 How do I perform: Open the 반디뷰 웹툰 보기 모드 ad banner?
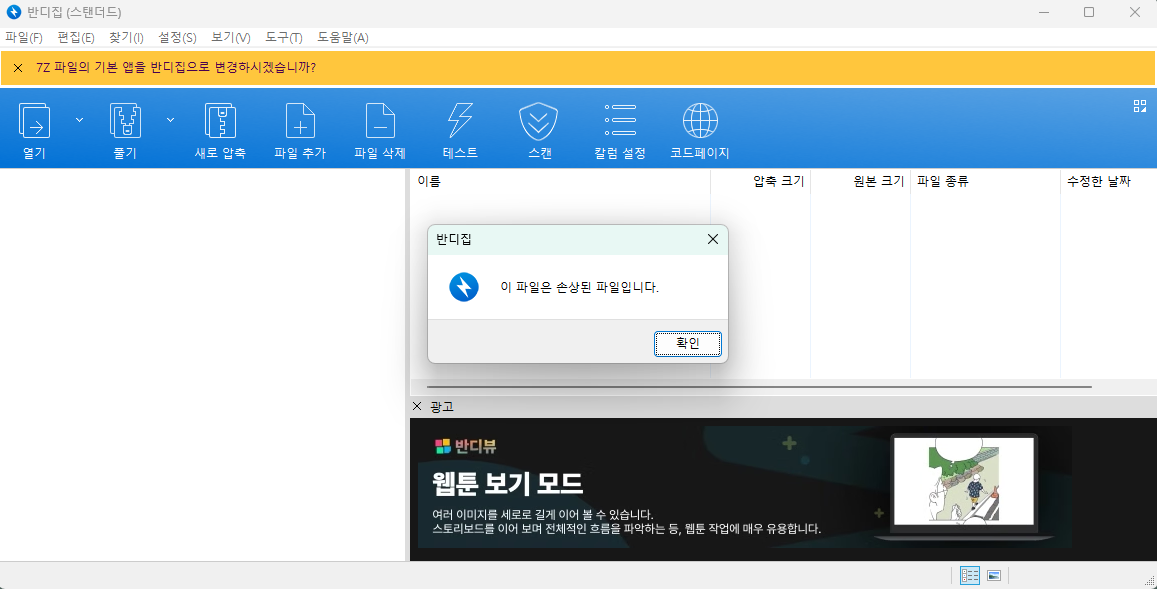745,487
